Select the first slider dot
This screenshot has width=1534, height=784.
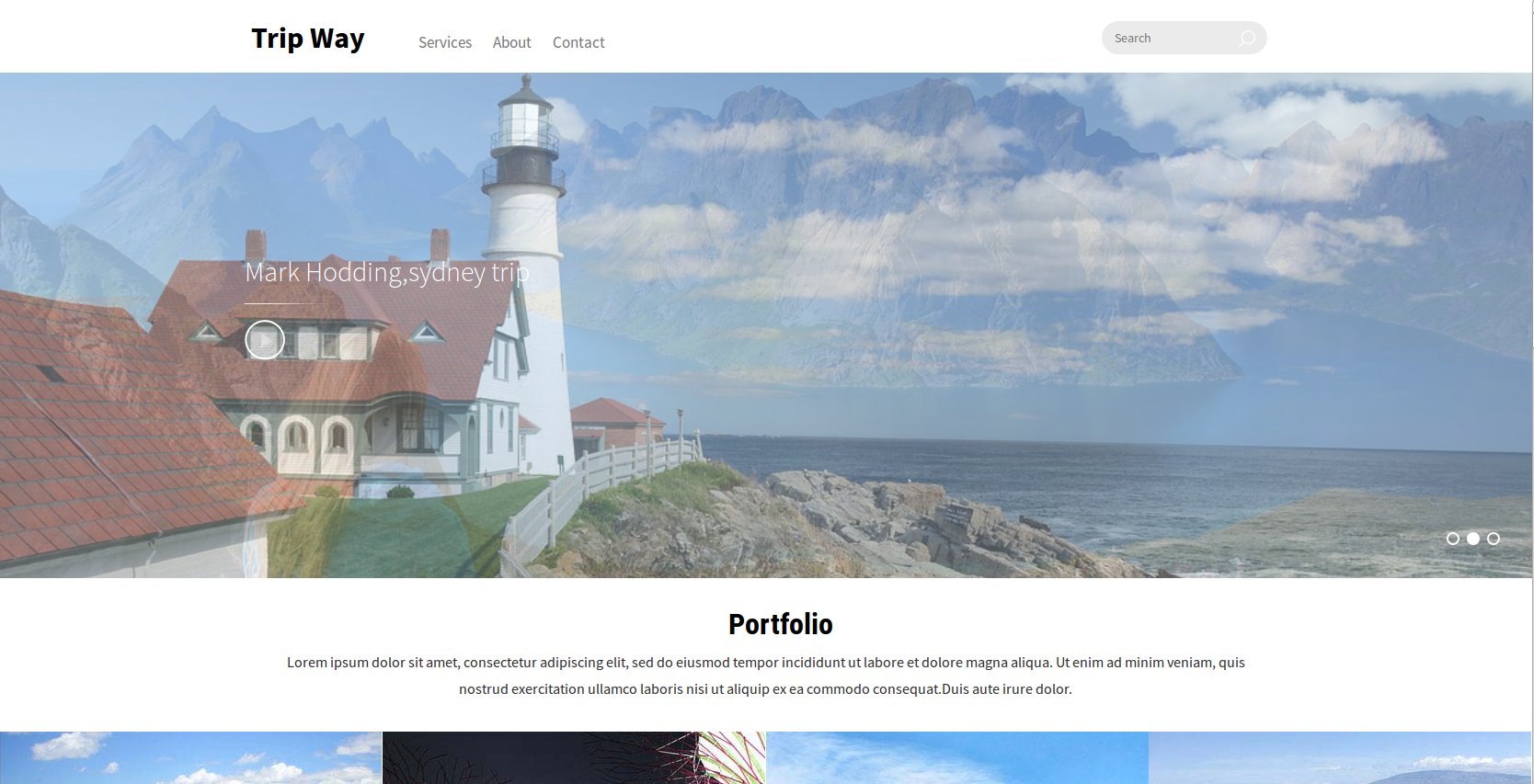click(1453, 539)
